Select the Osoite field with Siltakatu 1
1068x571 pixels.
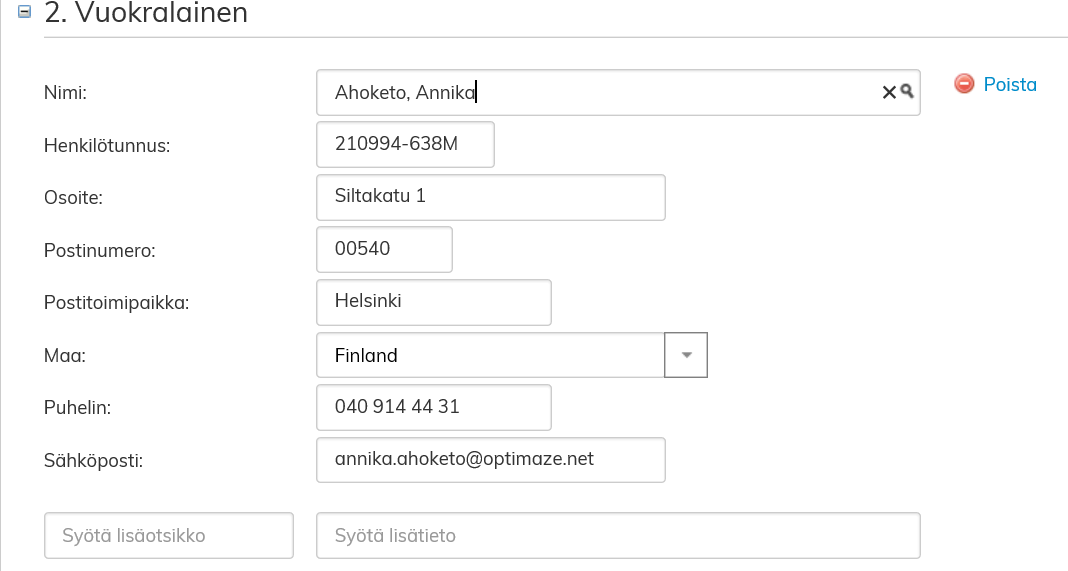490,197
